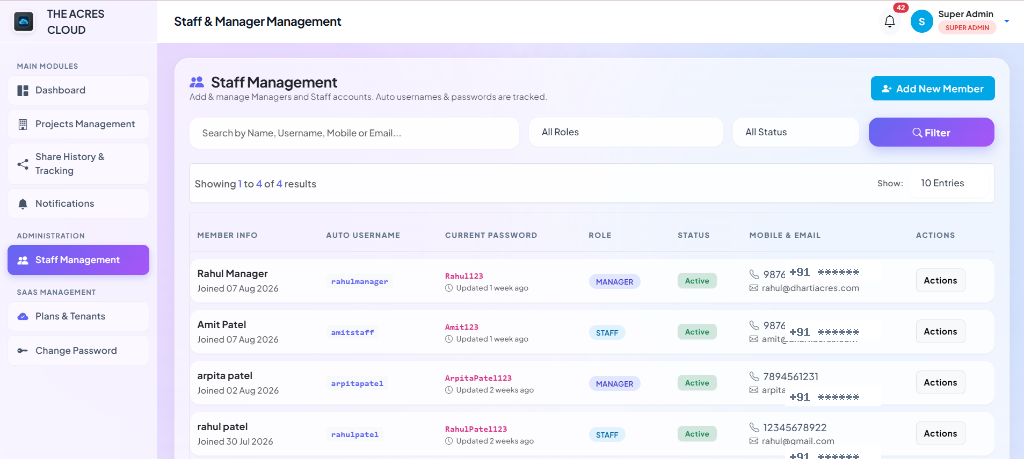Click the envelope icon beside rahul@dhartiacres.com
1024x459 pixels.
point(754,288)
